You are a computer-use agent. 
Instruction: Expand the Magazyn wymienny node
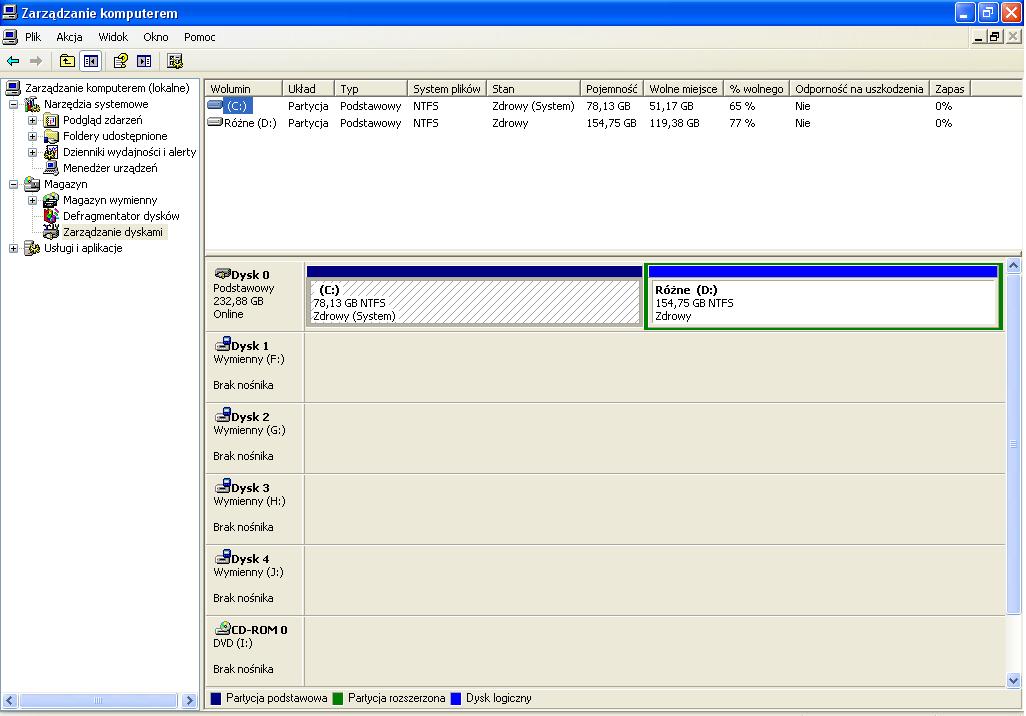(x=32, y=200)
